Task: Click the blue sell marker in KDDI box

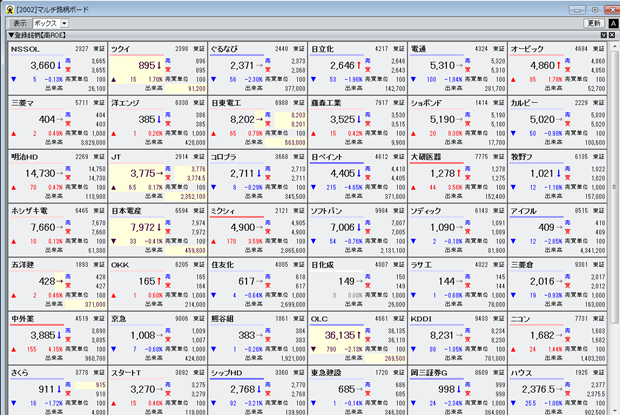Action: pos(467,330)
